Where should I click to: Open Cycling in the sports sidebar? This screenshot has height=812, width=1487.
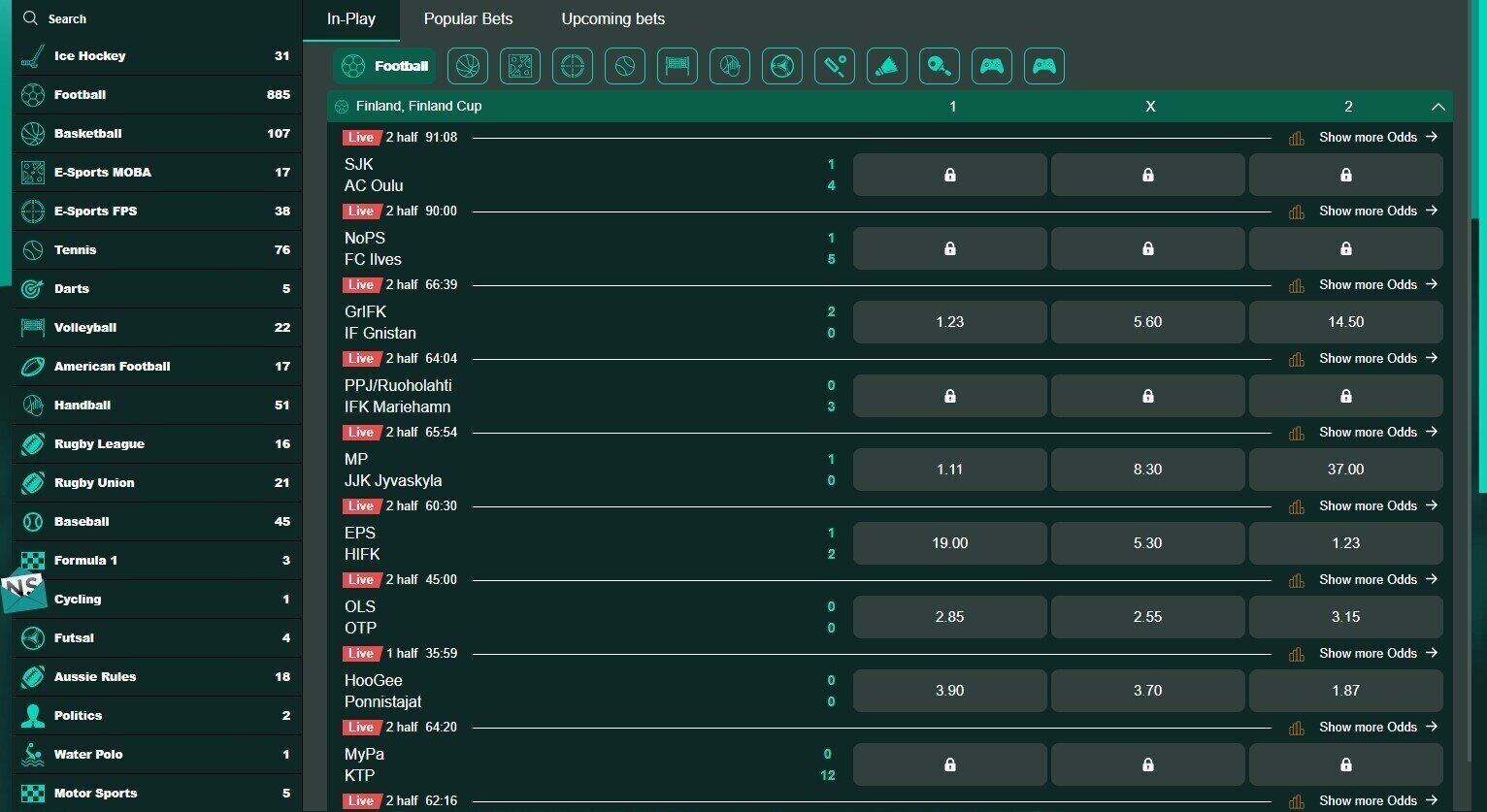pos(156,600)
